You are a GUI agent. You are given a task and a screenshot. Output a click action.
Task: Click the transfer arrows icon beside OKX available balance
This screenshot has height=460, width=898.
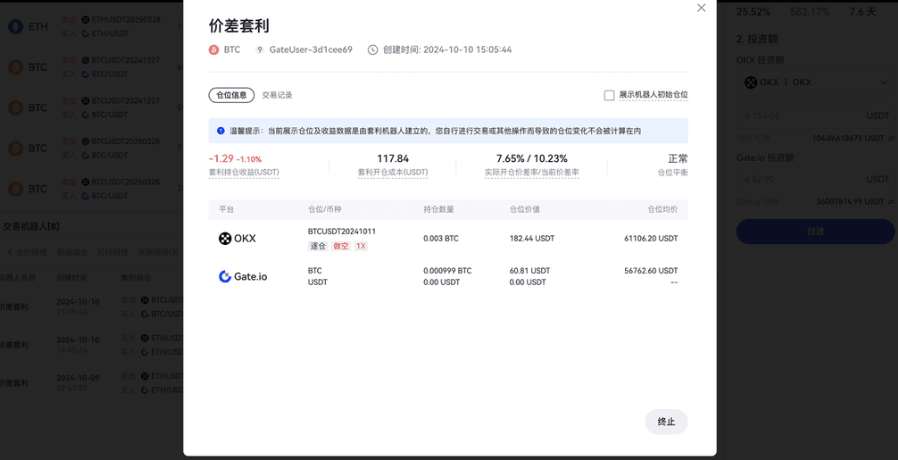coord(891,138)
